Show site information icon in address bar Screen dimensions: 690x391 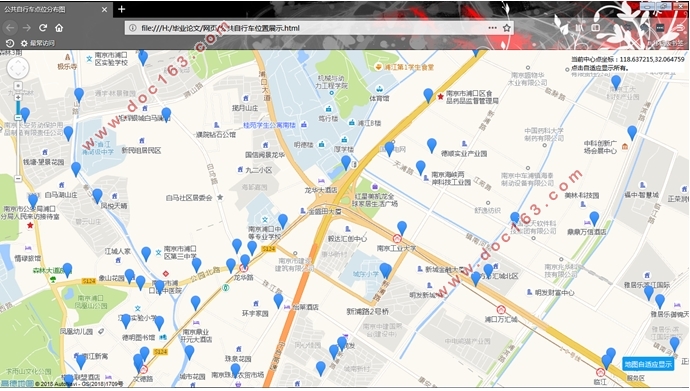tap(132, 28)
